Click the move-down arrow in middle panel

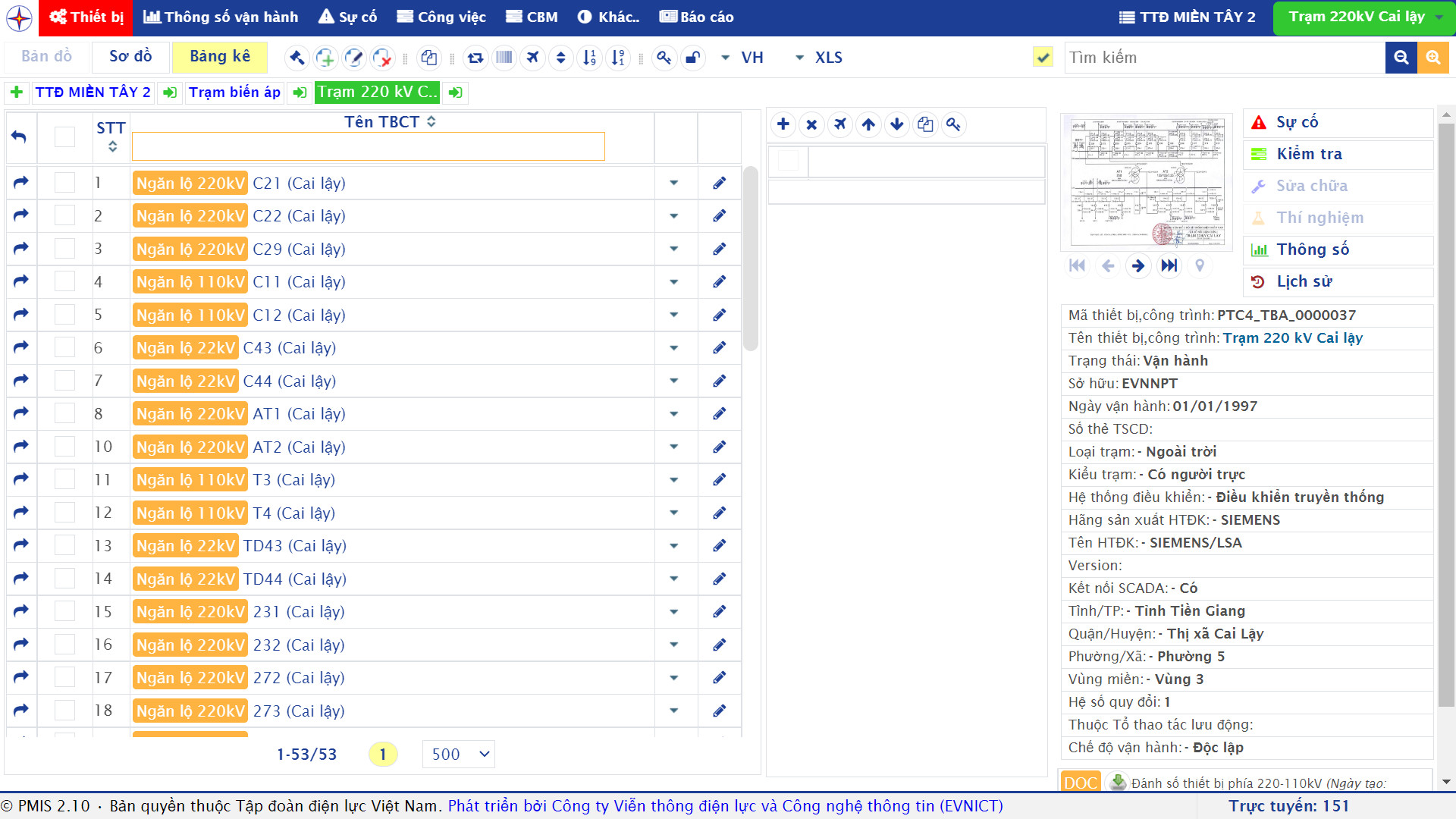click(x=896, y=124)
